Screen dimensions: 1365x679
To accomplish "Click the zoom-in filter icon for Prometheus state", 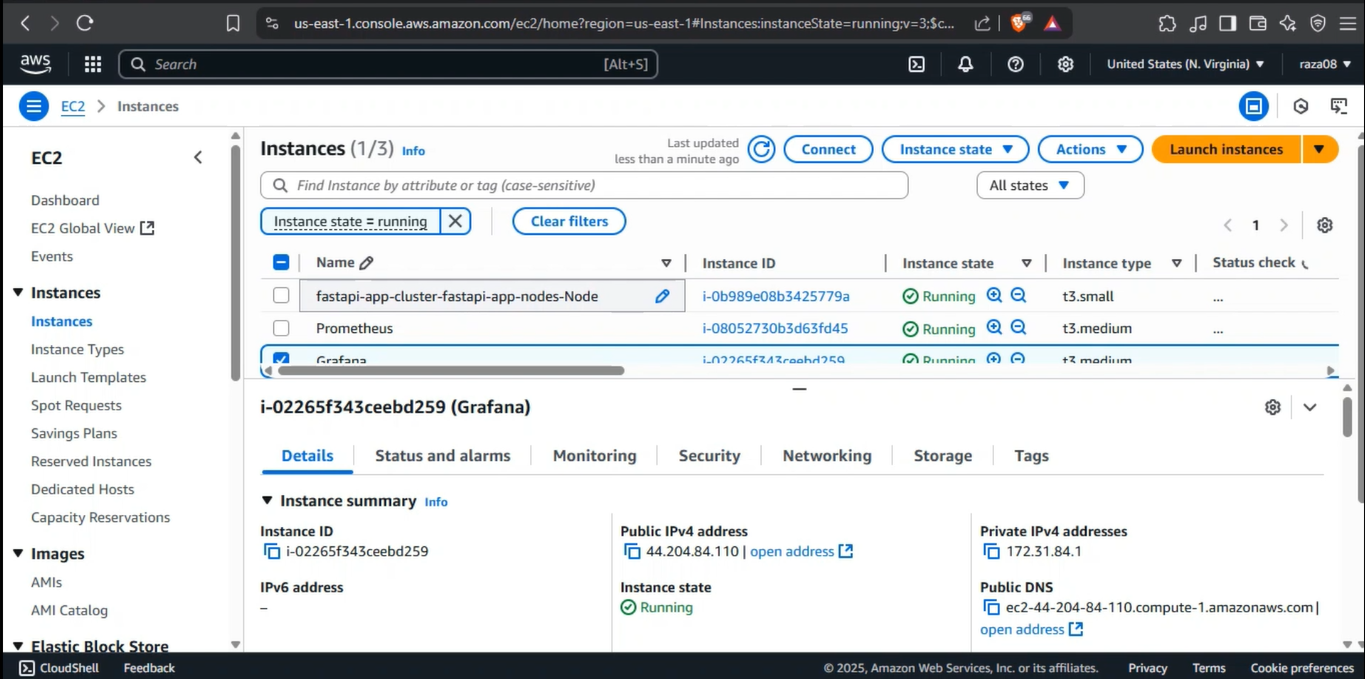I will pyautogui.click(x=994, y=328).
